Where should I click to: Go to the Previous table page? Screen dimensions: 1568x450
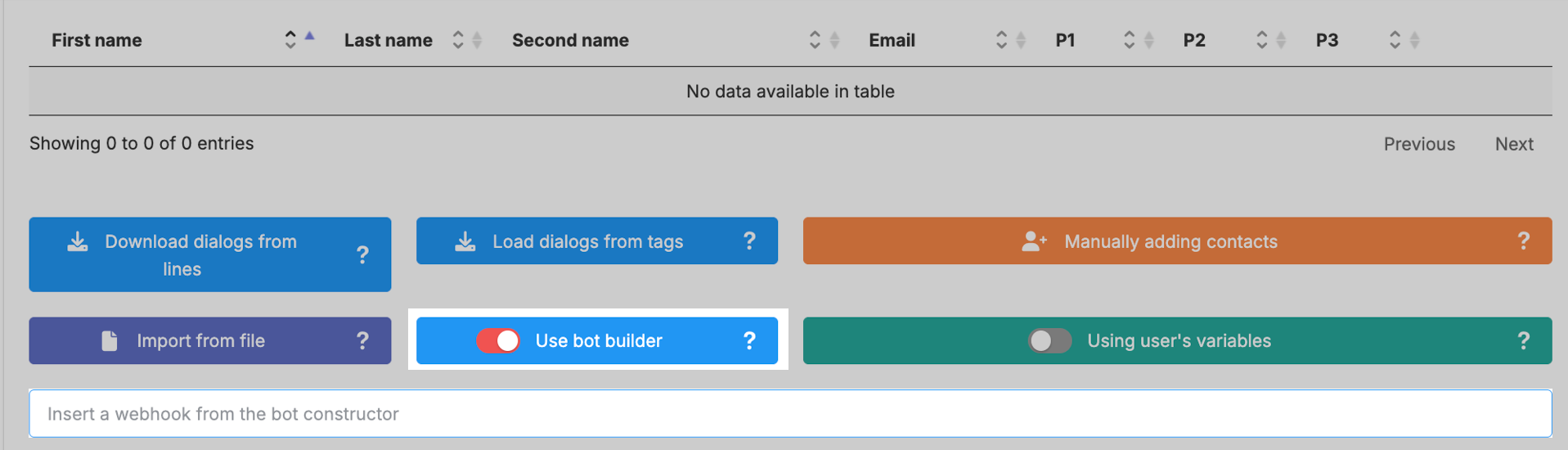[1419, 144]
